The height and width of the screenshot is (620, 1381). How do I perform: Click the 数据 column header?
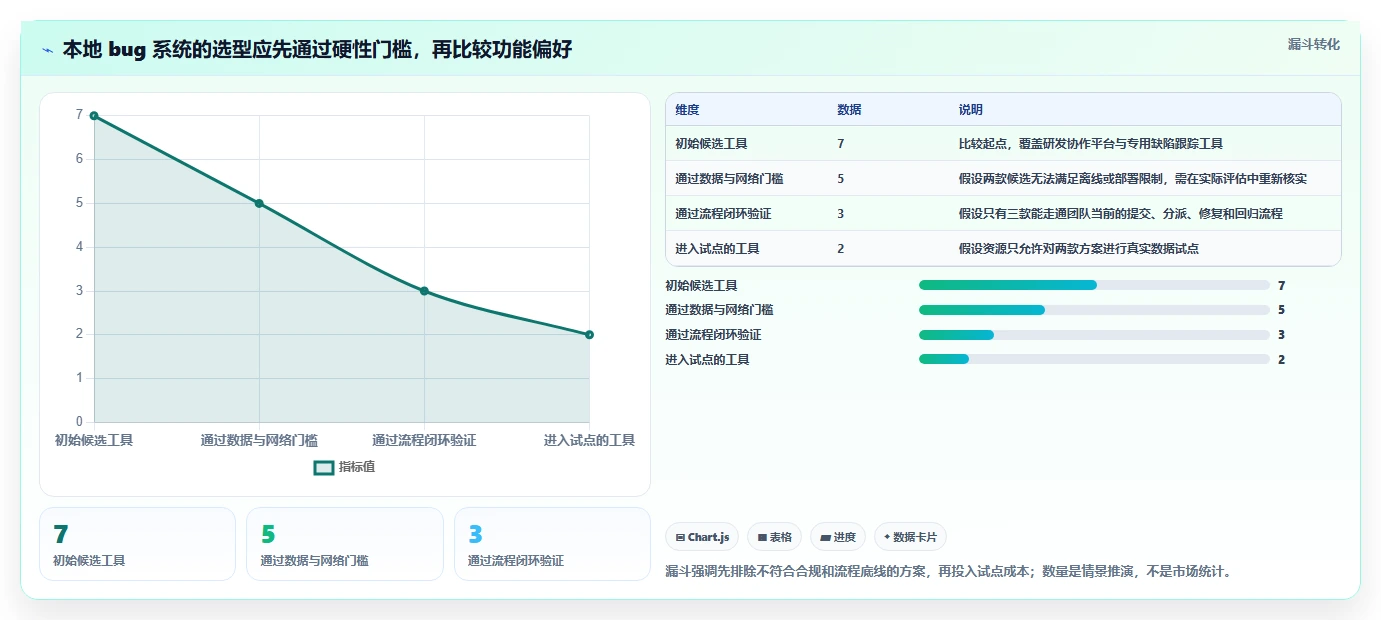[849, 109]
